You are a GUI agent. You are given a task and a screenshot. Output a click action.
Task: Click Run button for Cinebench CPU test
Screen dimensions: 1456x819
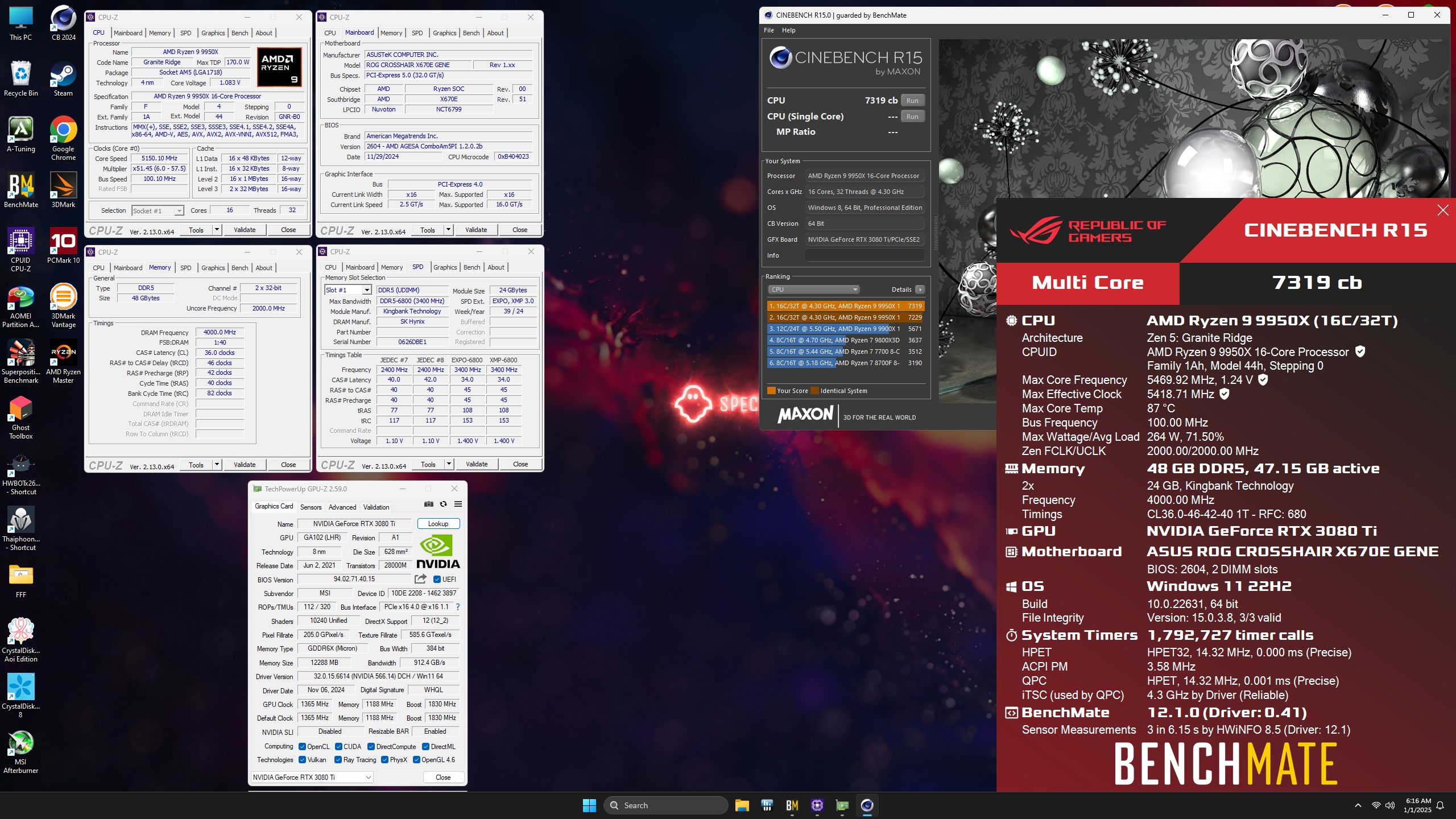coord(913,101)
